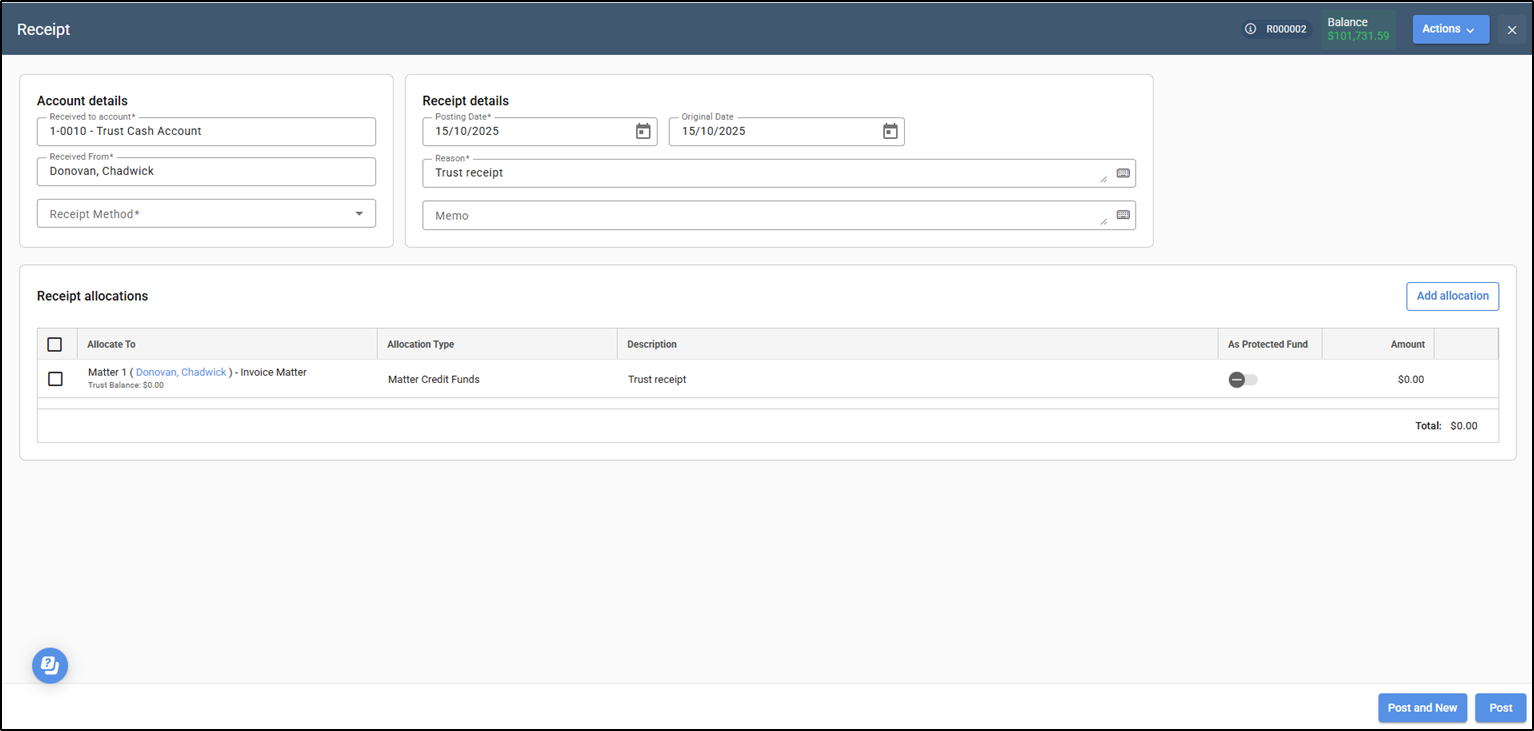The width and height of the screenshot is (1534, 731).
Task: Click the As Protected Fund column header
Action: [x=1268, y=344]
